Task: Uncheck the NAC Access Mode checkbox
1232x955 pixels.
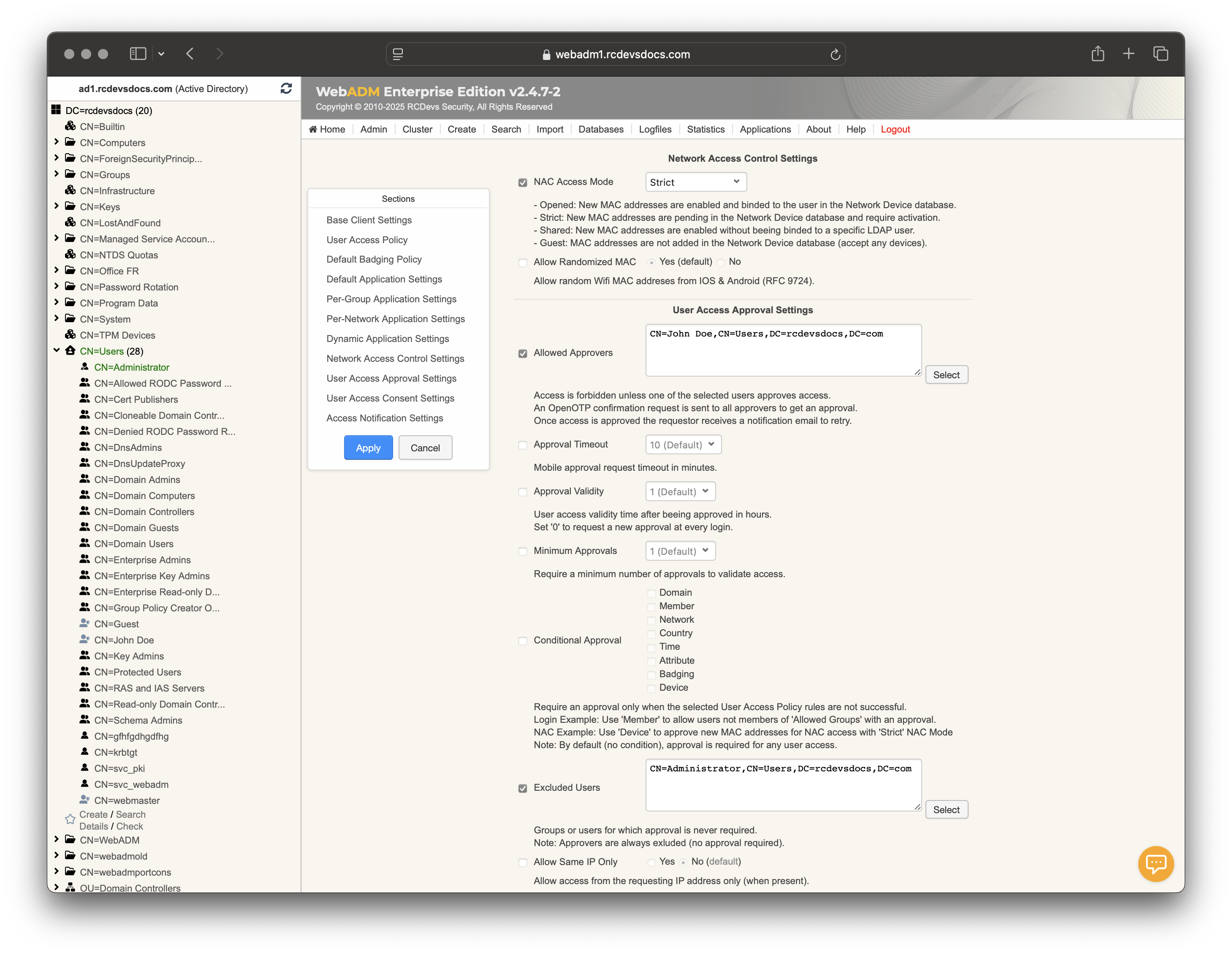Action: tap(522, 182)
